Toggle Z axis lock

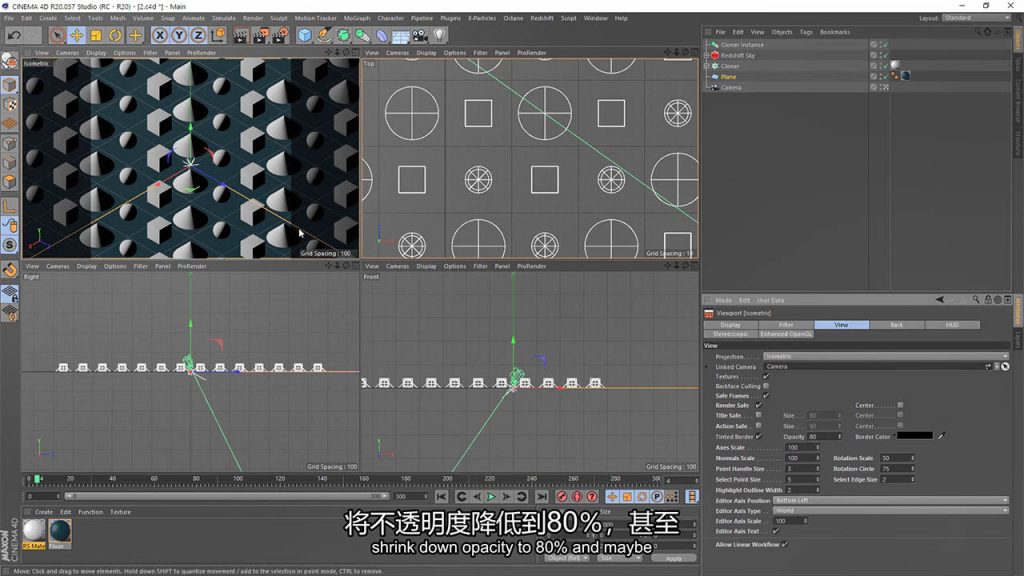pyautogui.click(x=198, y=35)
